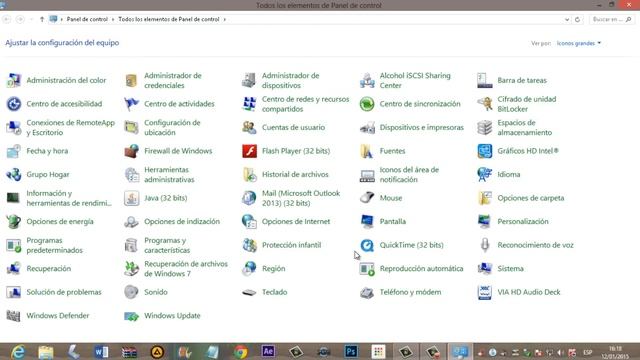Open Fuentes fonts icon
Image resolution: width=640 pixels, height=360 pixels.
pos(367,151)
